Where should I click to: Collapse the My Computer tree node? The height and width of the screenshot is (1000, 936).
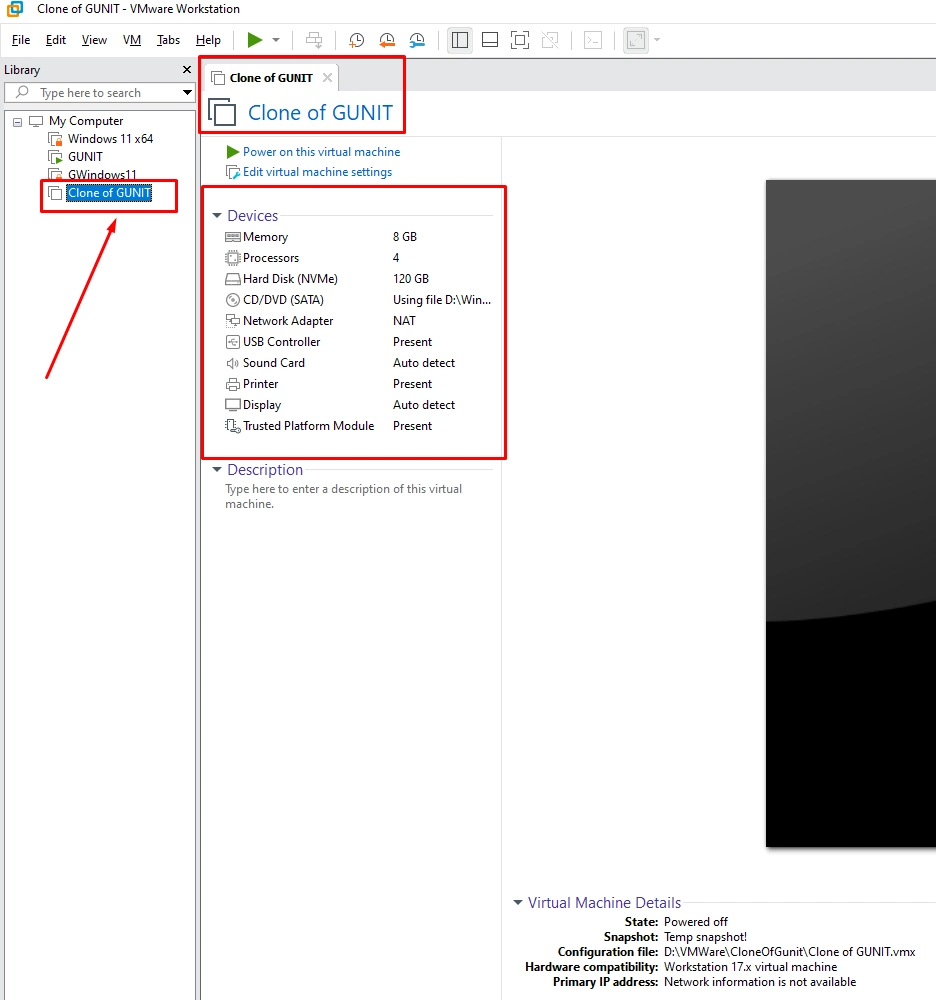18,122
